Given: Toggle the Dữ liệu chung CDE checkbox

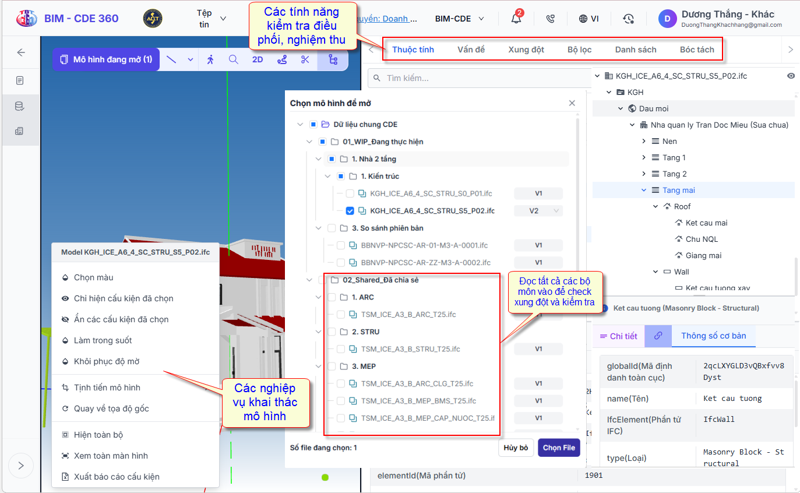Looking at the screenshot, I should pos(313,125).
